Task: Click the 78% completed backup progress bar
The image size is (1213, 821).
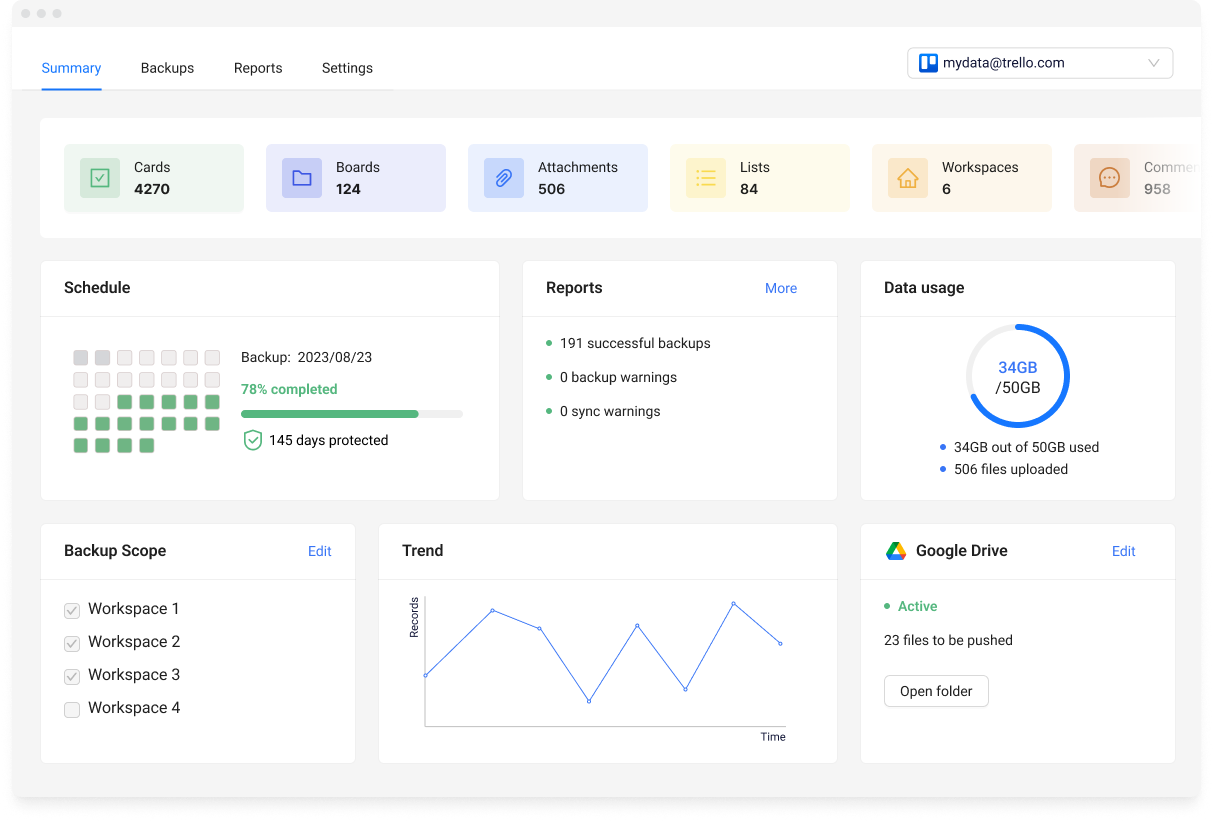Action: pos(351,413)
